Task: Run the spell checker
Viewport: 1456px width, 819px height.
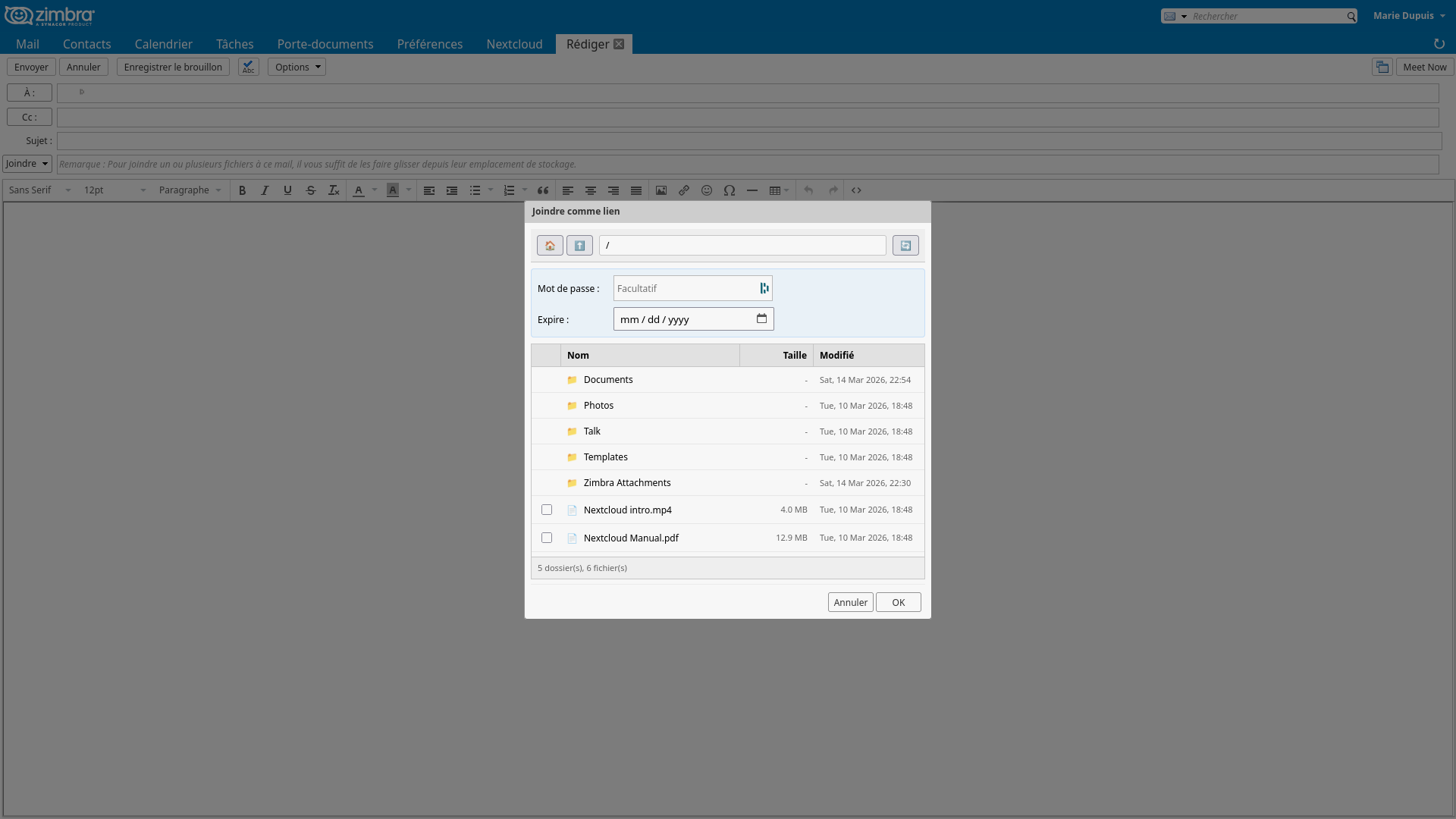Action: pyautogui.click(x=248, y=67)
